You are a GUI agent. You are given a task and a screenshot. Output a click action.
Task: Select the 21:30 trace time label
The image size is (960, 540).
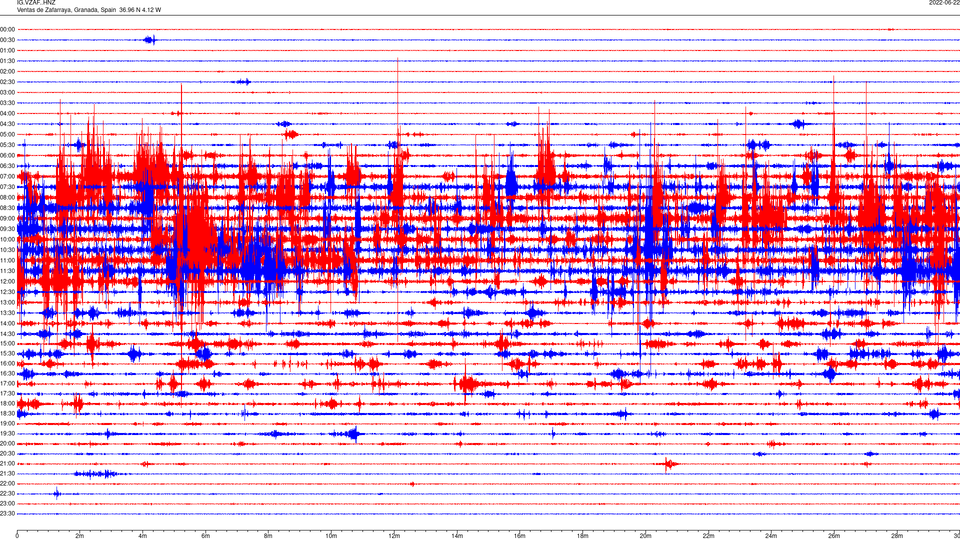point(7,474)
